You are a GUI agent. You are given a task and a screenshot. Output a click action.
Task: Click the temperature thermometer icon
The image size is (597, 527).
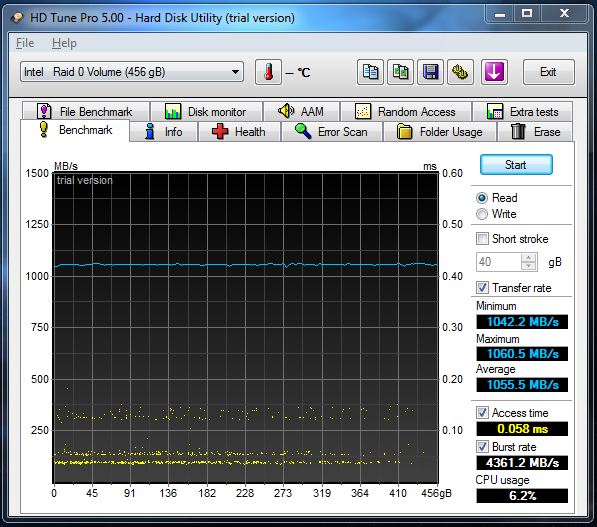tap(268, 72)
